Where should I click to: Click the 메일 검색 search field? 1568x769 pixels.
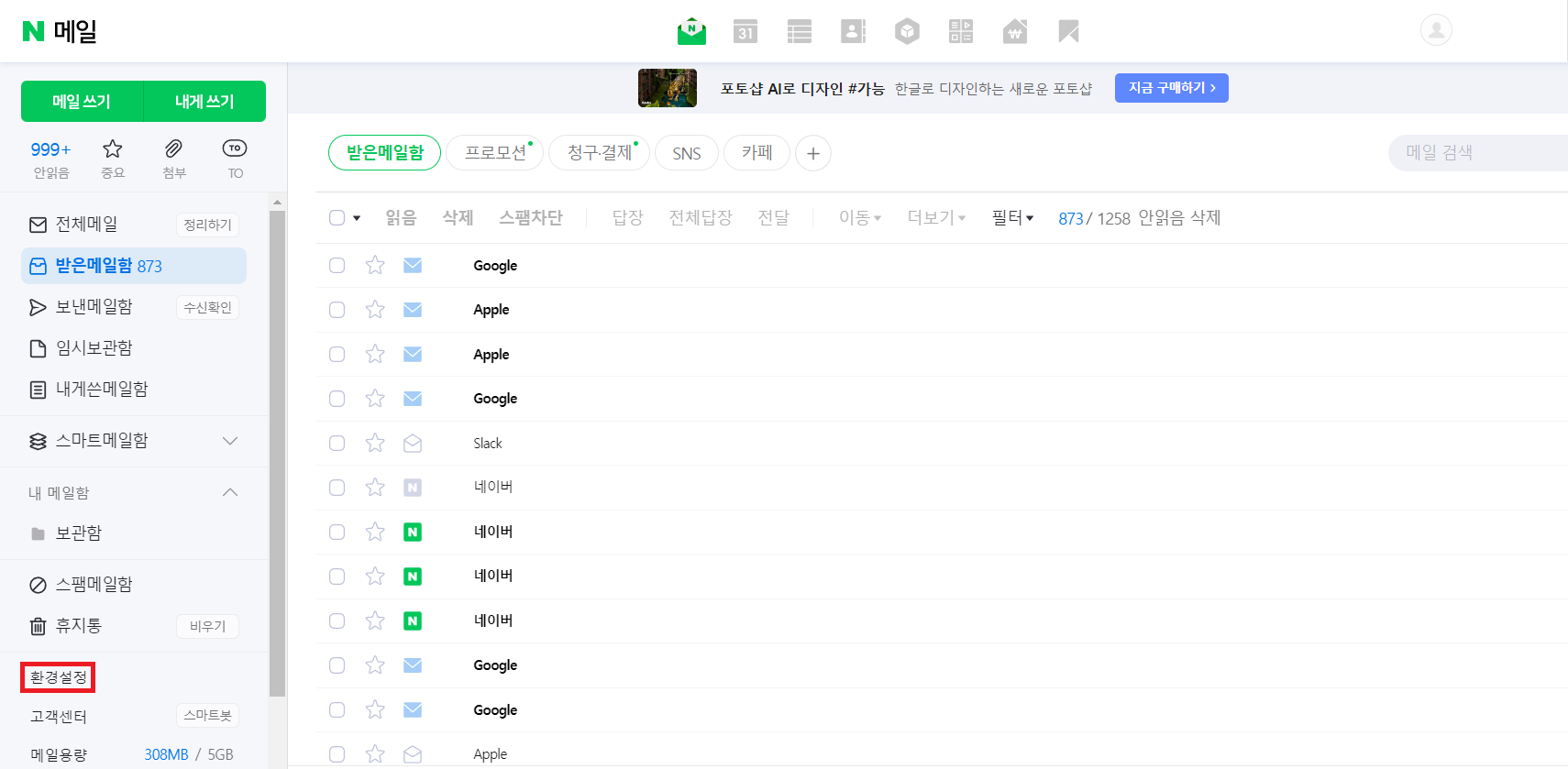tap(1477, 153)
